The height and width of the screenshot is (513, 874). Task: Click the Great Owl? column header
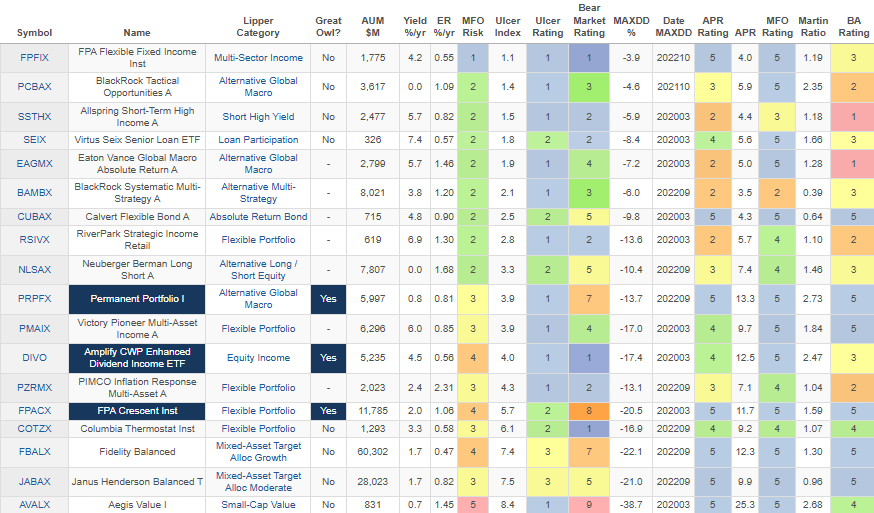[x=328, y=26]
